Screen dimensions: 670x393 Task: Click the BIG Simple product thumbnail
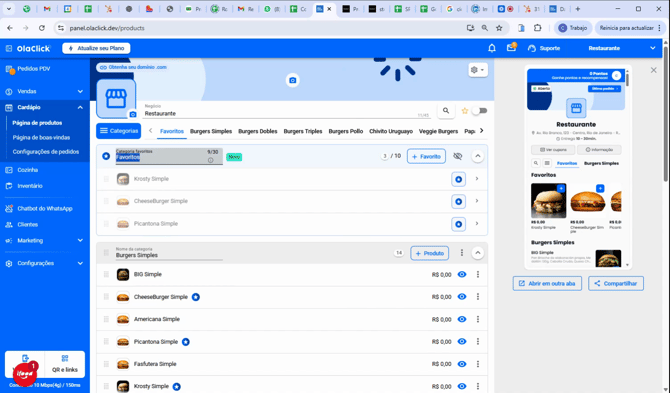tap(123, 274)
